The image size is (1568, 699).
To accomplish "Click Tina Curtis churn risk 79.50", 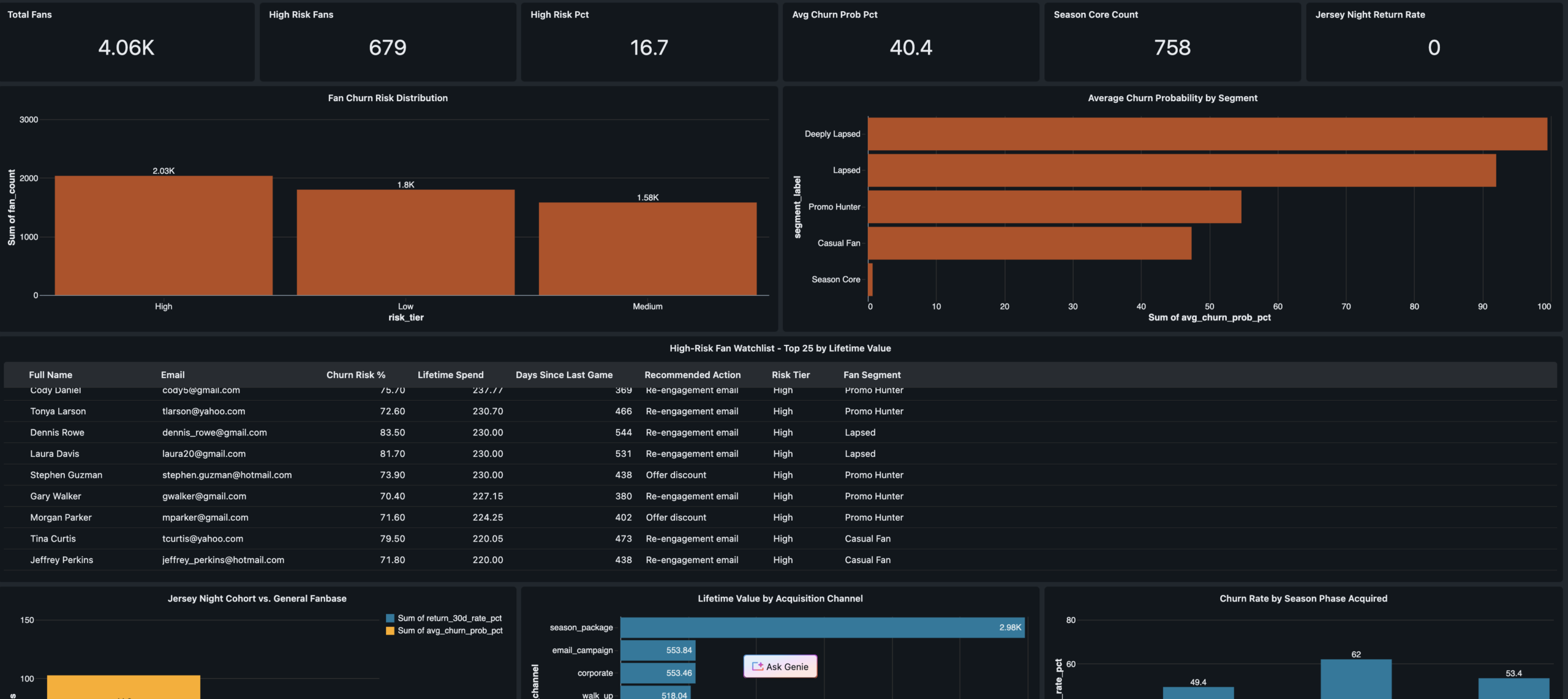I will pyautogui.click(x=393, y=538).
